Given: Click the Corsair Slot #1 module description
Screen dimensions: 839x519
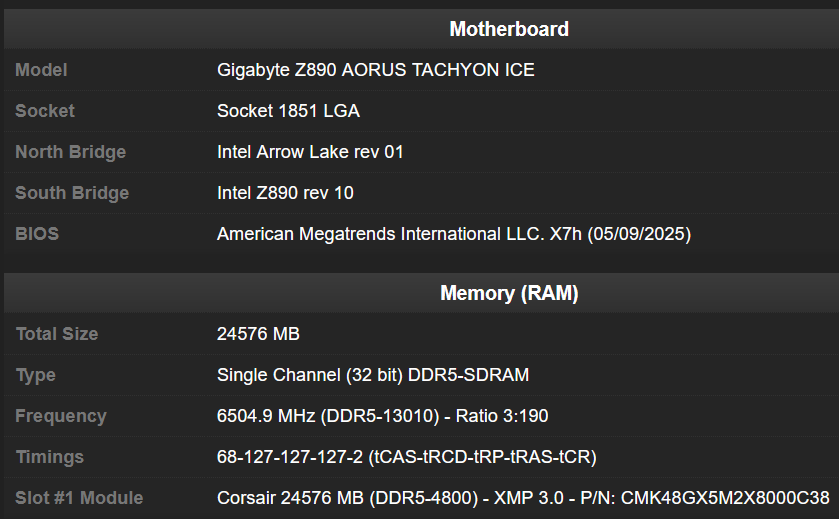Looking at the screenshot, I should 523,498.
